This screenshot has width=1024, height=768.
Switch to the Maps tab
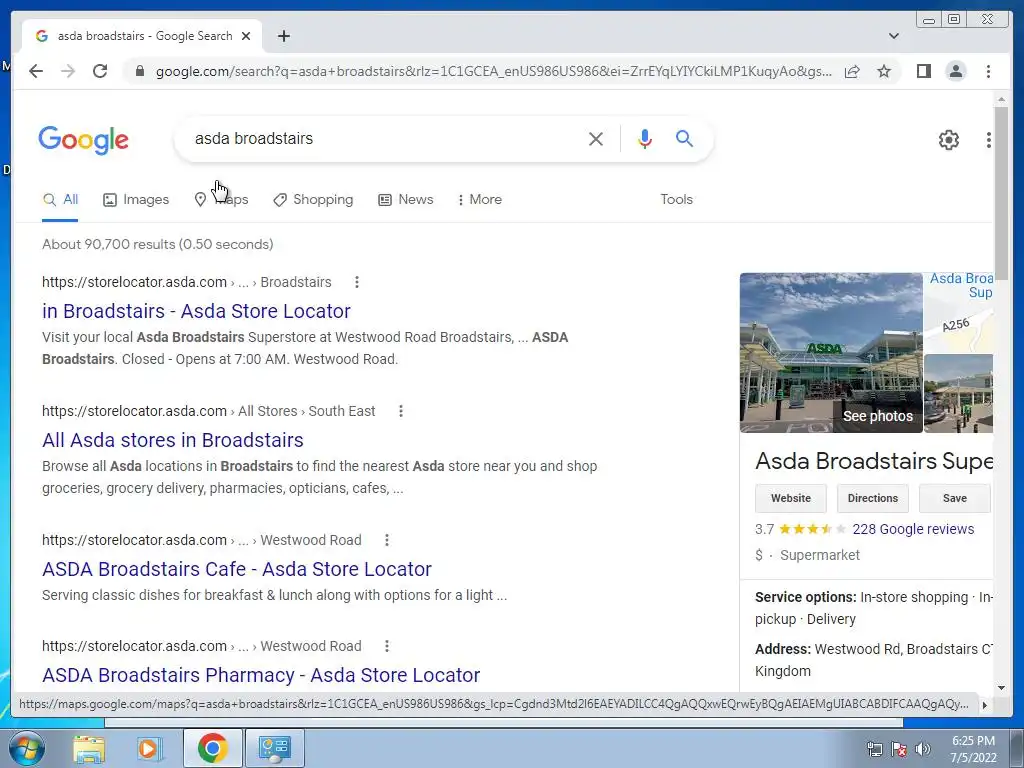[221, 200]
